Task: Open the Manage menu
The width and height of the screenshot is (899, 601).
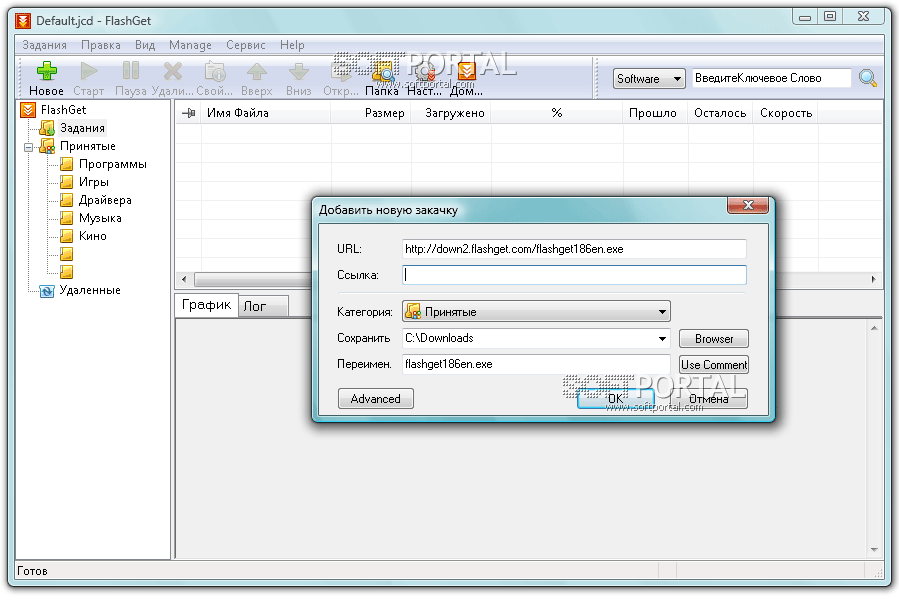Action: click(190, 45)
